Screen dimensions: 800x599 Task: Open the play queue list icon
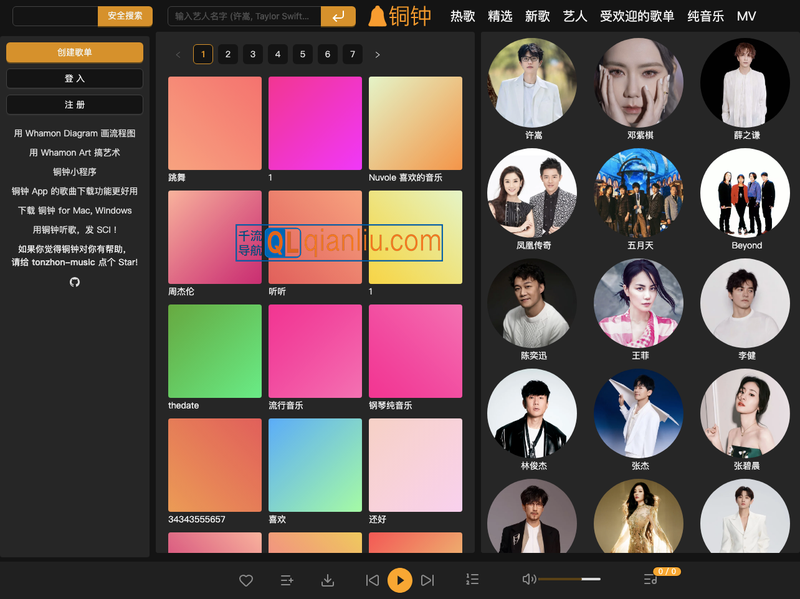tap(650, 580)
